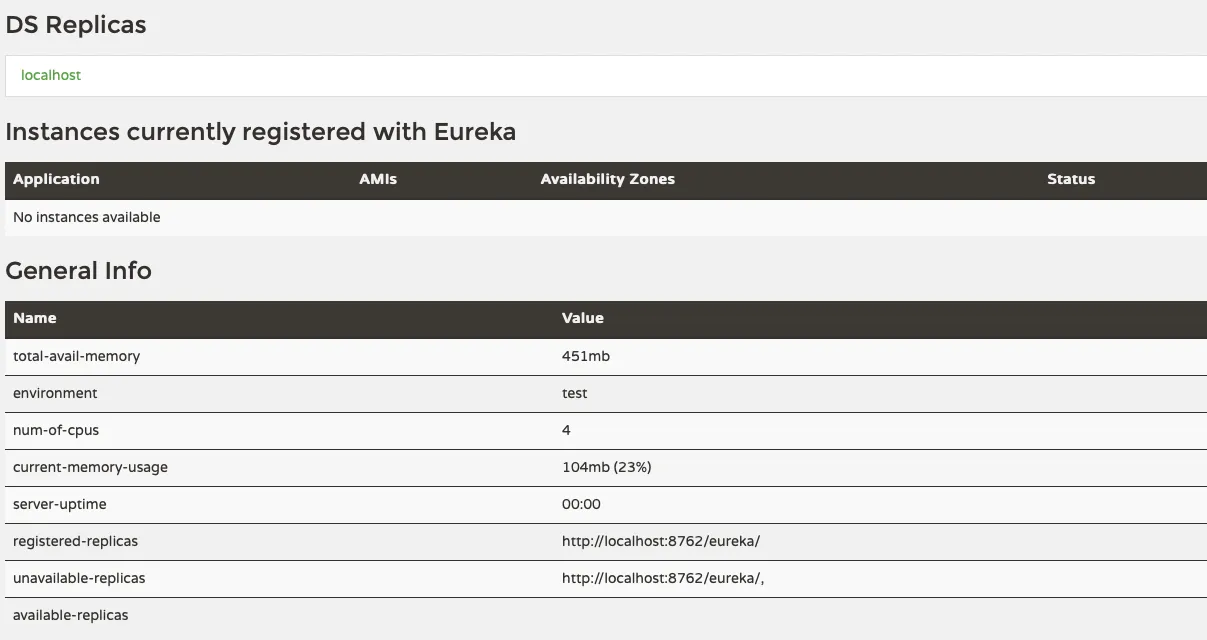1207x640 pixels.
Task: Select the Application column header
Action: click(x=56, y=179)
